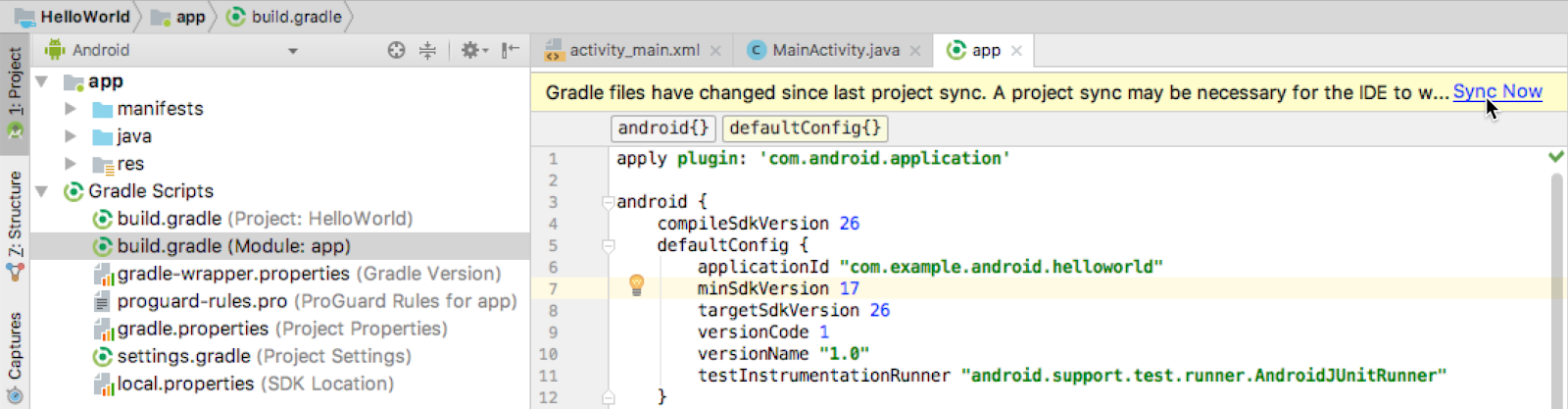This screenshot has height=409, width=1568.
Task: Fold the defaultConfig block at line 5
Action: tap(608, 245)
